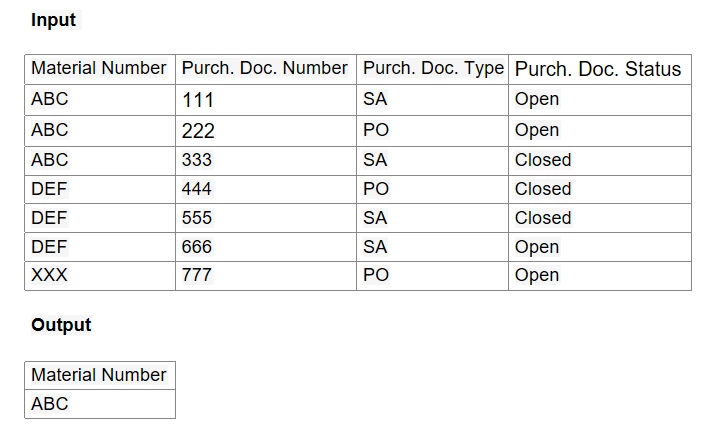Image resolution: width=728 pixels, height=440 pixels.
Task: Select the XXX material number cell
Action: point(100,276)
